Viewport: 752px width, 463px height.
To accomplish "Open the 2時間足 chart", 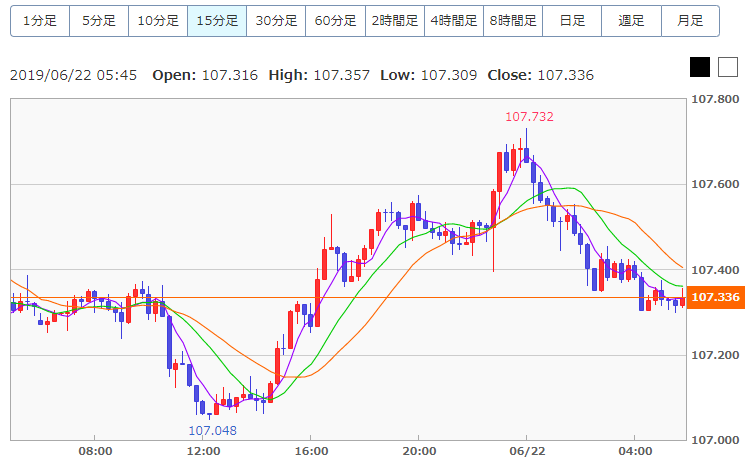I will (395, 21).
